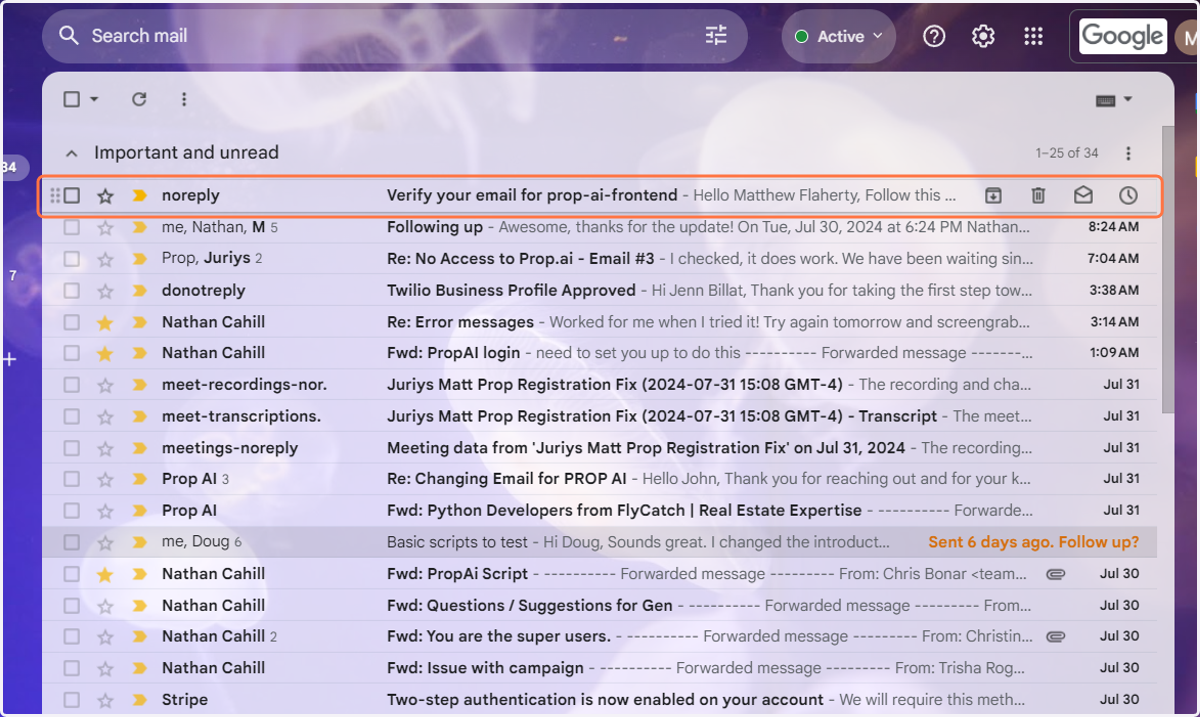The height and width of the screenshot is (717, 1200).
Task: Select the Changing Email for PROP AI checkbox
Action: pyautogui.click(x=72, y=479)
